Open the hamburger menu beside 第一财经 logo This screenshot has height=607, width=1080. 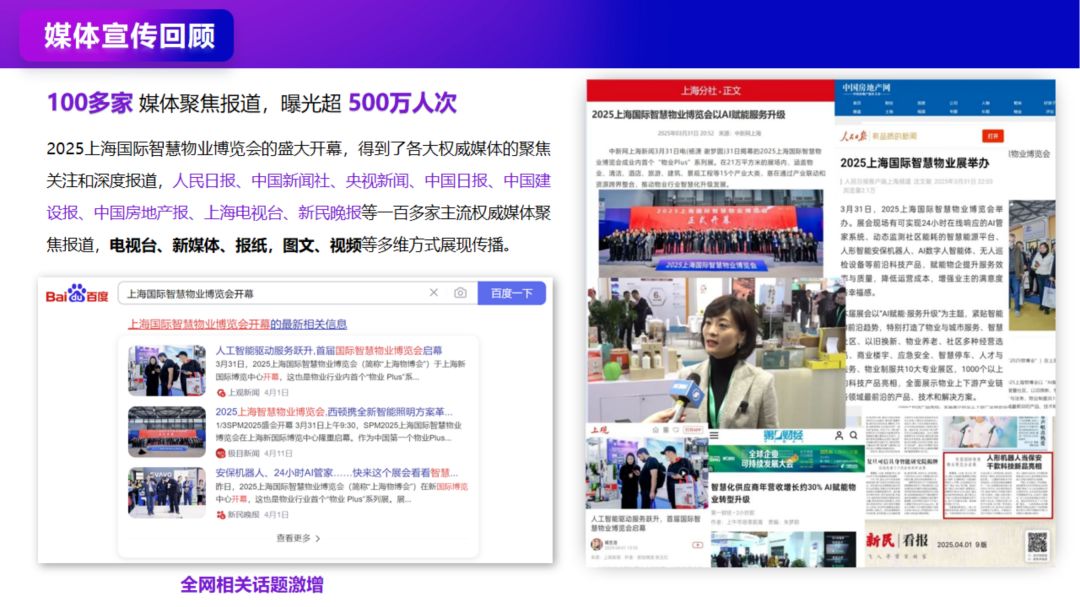pyautogui.click(x=714, y=435)
